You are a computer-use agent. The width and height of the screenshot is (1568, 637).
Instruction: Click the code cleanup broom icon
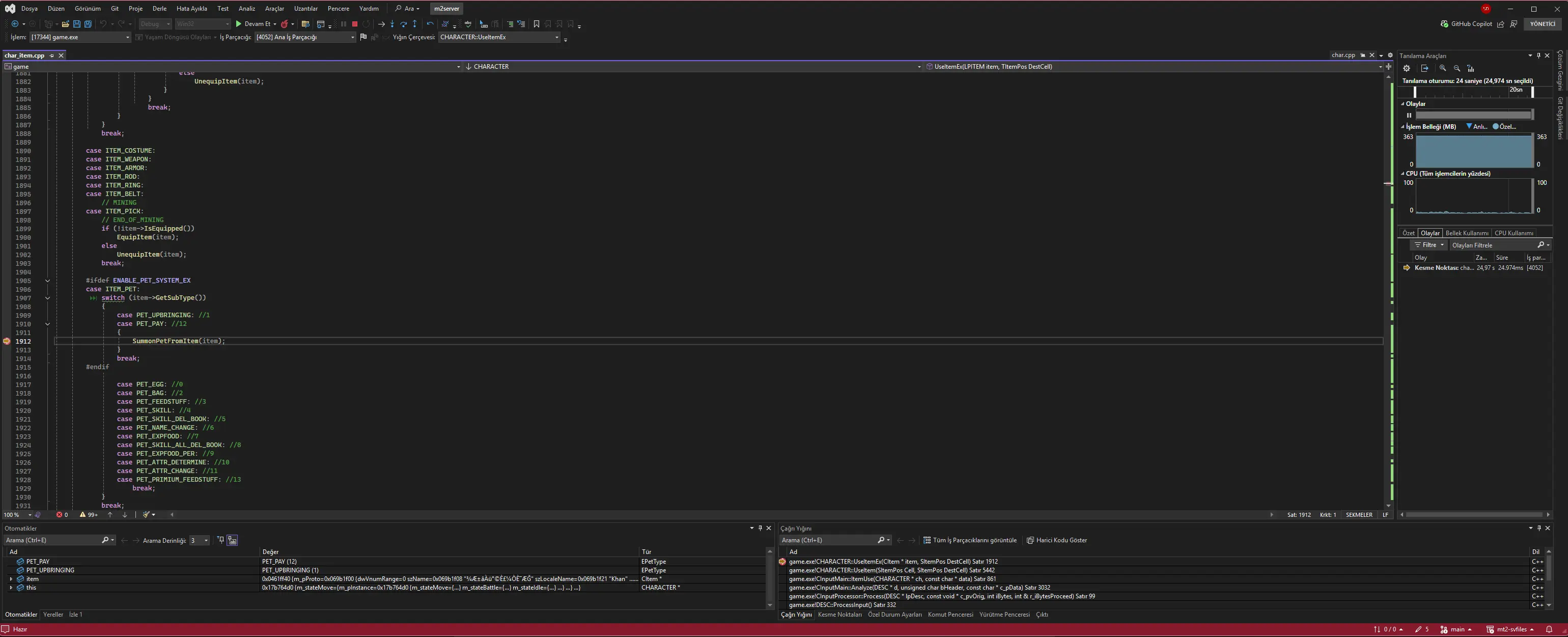pyautogui.click(x=146, y=515)
